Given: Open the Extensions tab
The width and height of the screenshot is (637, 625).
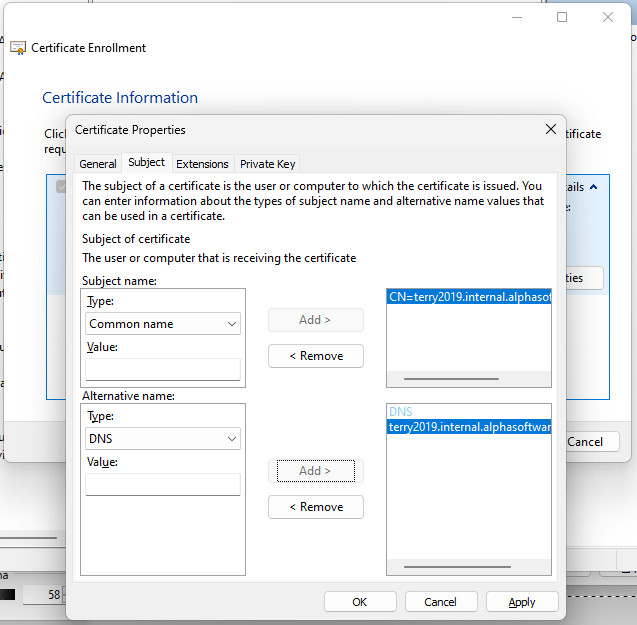Looking at the screenshot, I should pyautogui.click(x=202, y=164).
